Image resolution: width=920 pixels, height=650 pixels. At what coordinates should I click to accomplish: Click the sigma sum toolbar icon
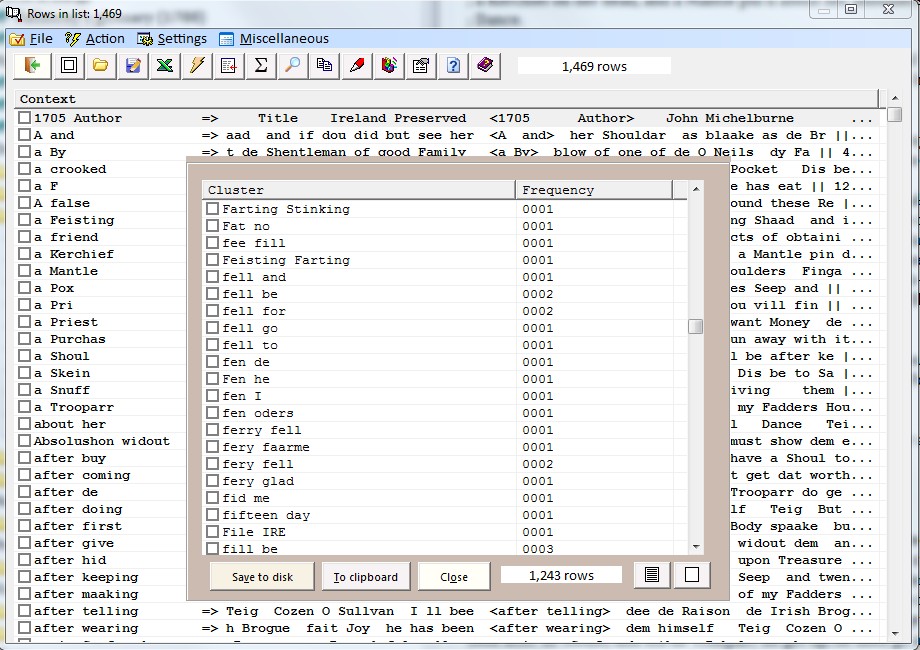coord(261,66)
